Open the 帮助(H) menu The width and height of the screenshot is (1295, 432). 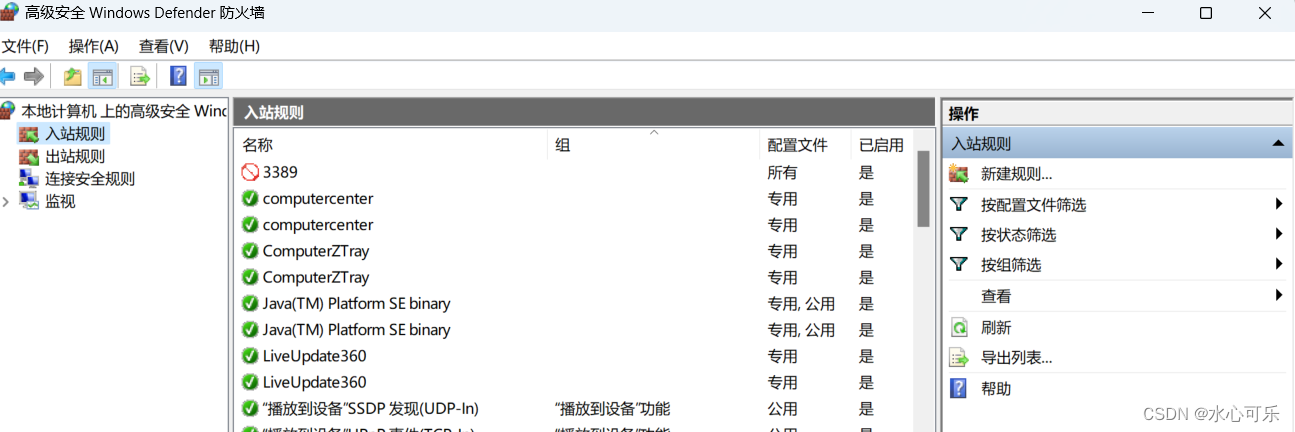(234, 46)
